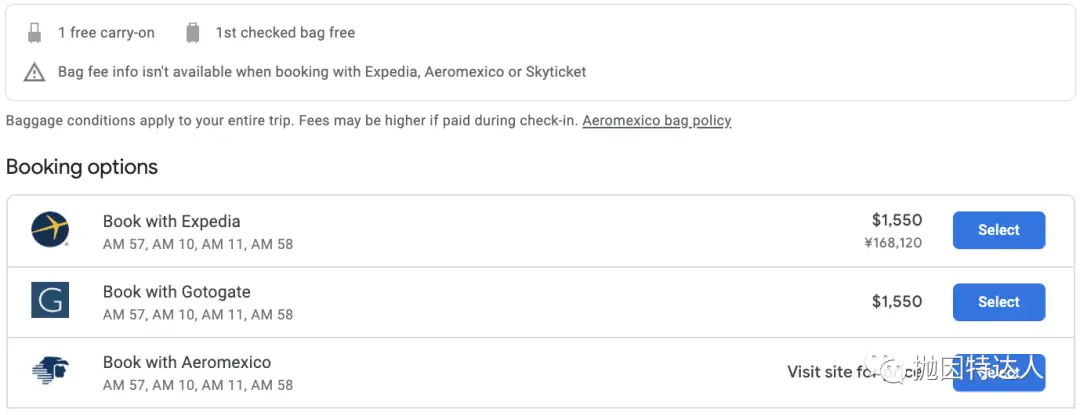
Task: Click the Gotogate $1,550 price
Action: pos(897,301)
